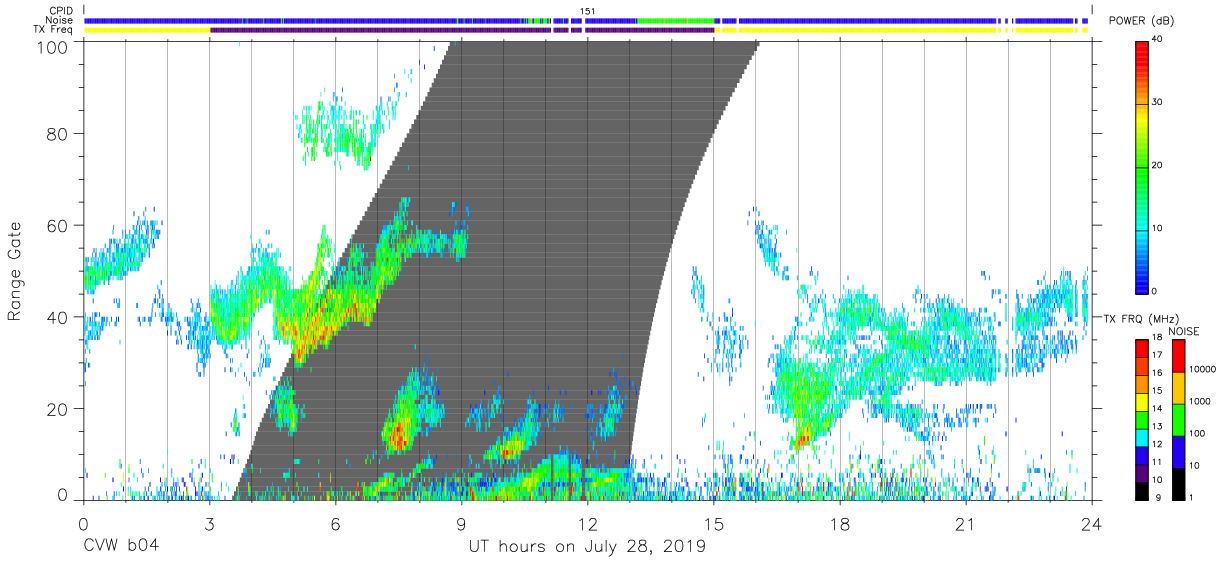This screenshot has height=567, width=1228.
Task: Click the 'Range Gate' y-axis title
Action: coord(16,272)
